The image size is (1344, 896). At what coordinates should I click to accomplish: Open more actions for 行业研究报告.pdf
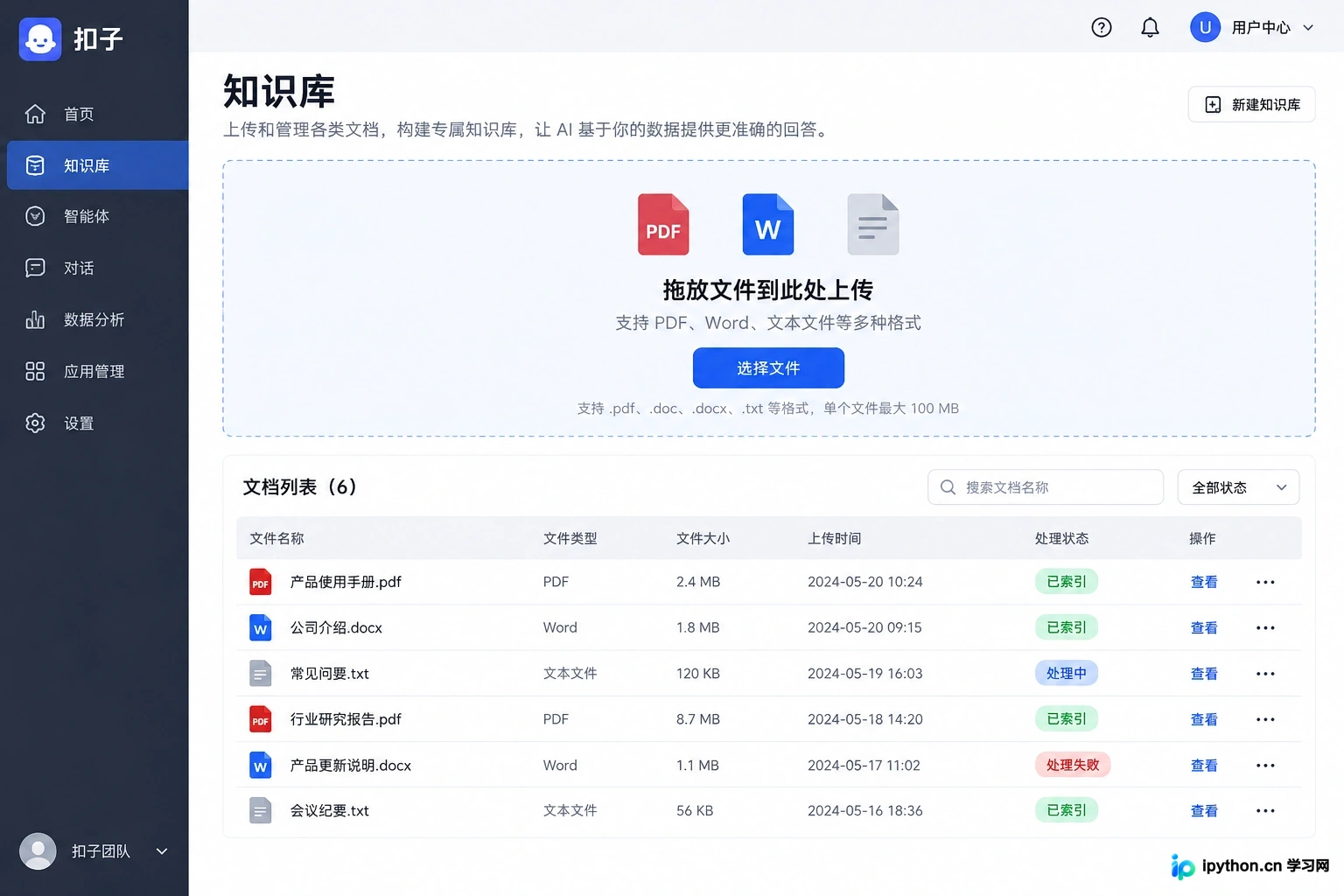pyautogui.click(x=1265, y=719)
